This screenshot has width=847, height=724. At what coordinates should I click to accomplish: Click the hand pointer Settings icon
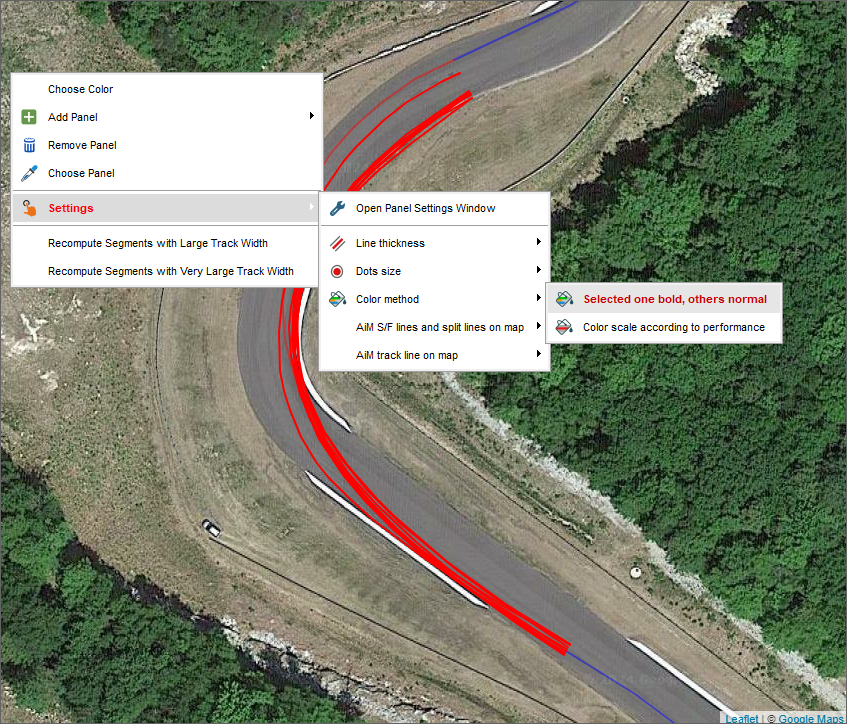pyautogui.click(x=29, y=208)
